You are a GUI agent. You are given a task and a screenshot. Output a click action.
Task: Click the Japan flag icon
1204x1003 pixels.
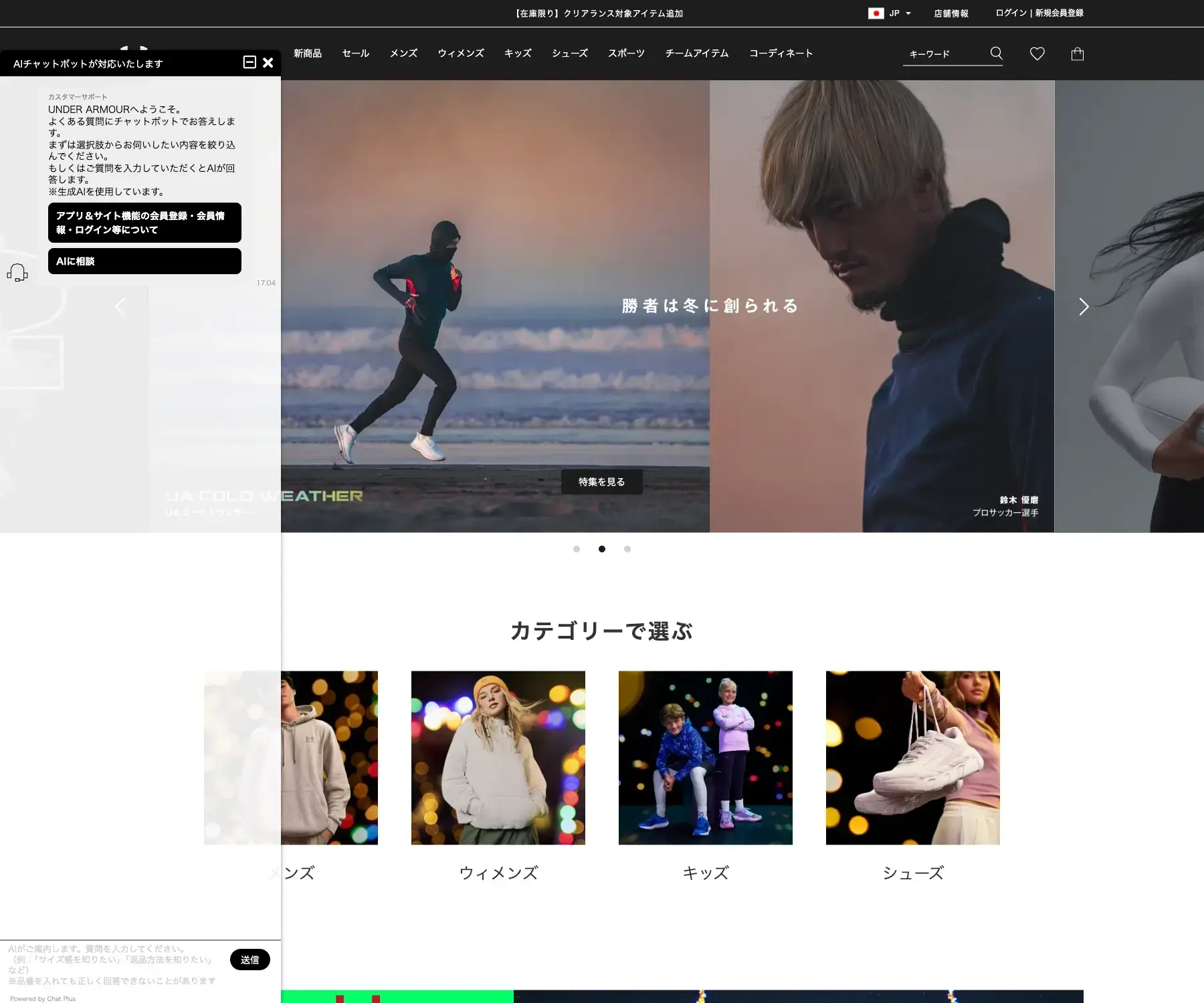pyautogui.click(x=878, y=13)
